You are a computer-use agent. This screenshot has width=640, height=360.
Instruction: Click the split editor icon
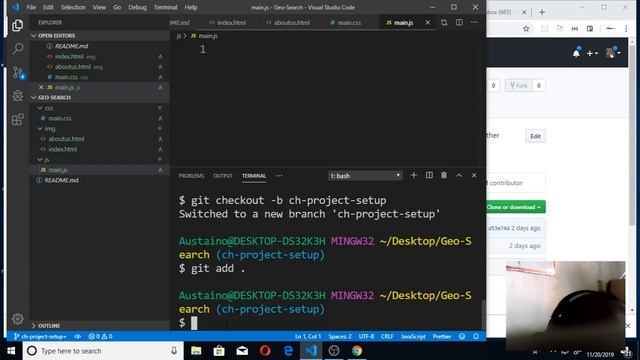point(459,22)
